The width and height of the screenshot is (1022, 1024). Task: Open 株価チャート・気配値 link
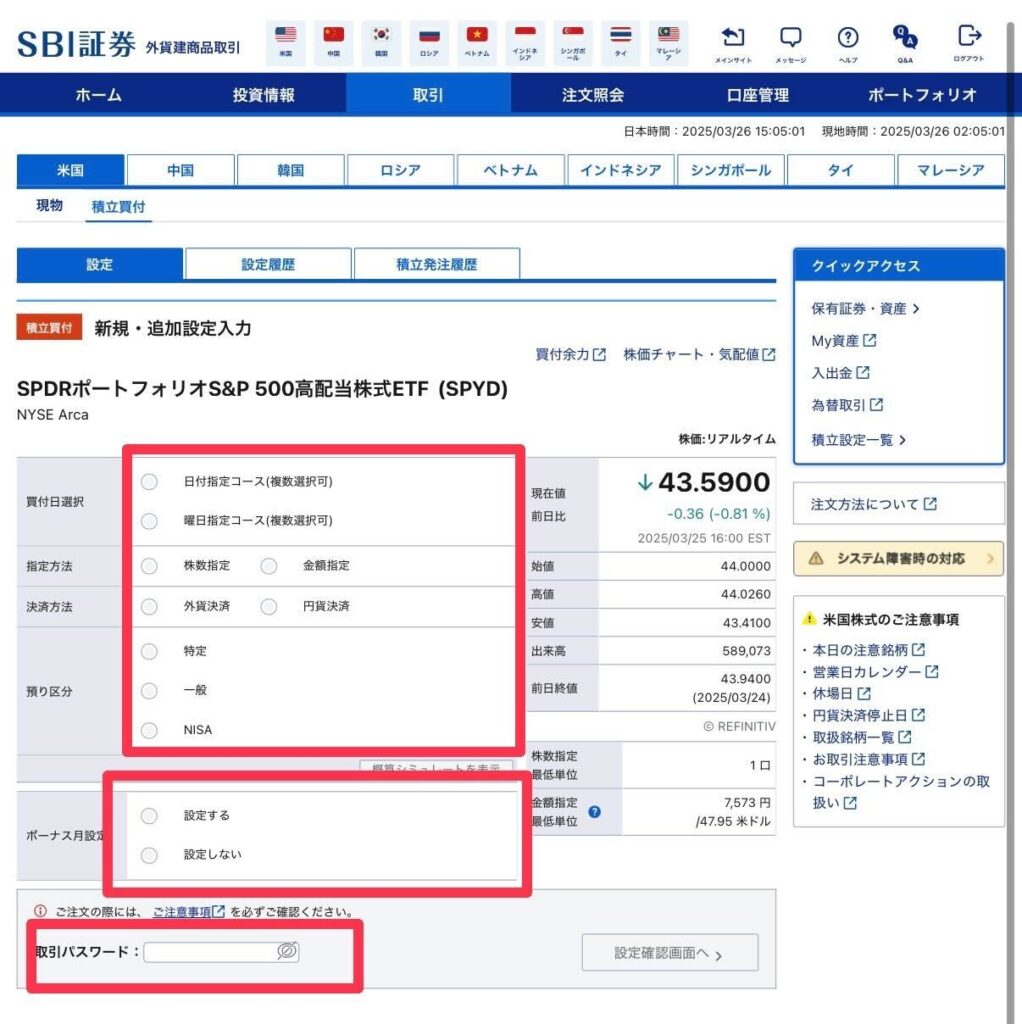(x=699, y=354)
